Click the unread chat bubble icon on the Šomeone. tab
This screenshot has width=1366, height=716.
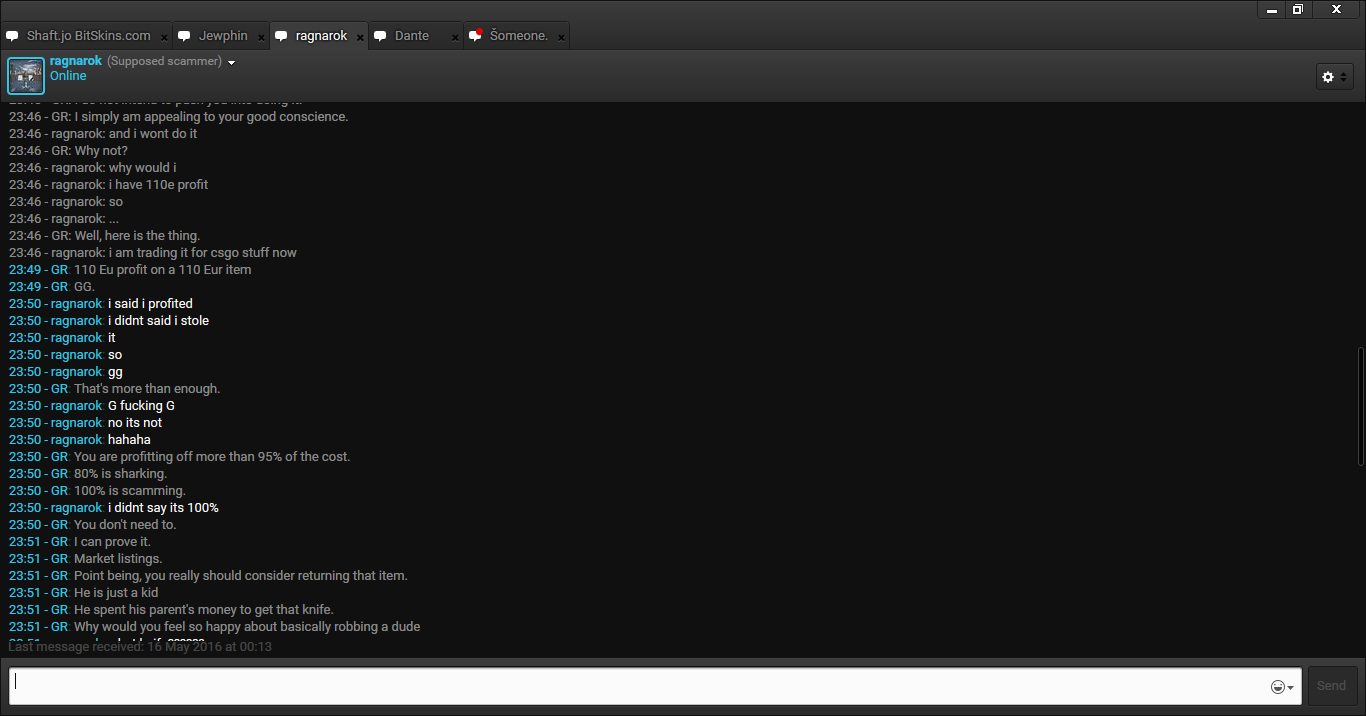[x=476, y=36]
